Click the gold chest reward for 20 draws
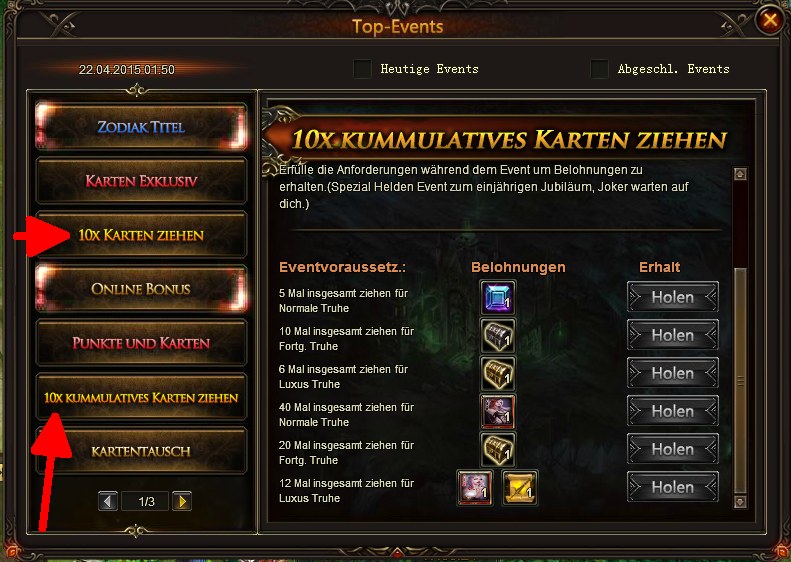791x562 pixels. 498,449
